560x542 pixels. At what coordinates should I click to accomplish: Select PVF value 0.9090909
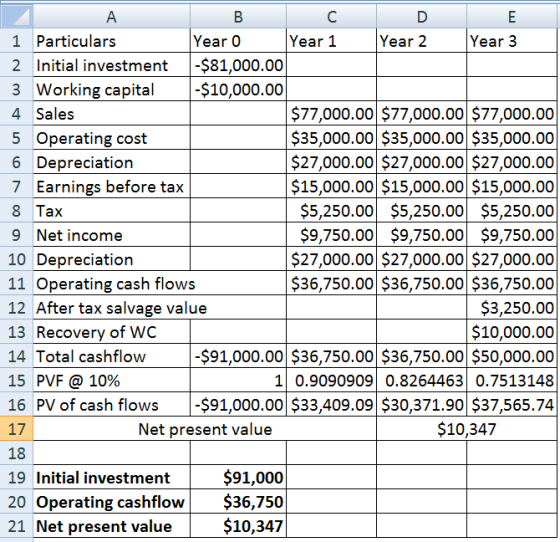331,380
